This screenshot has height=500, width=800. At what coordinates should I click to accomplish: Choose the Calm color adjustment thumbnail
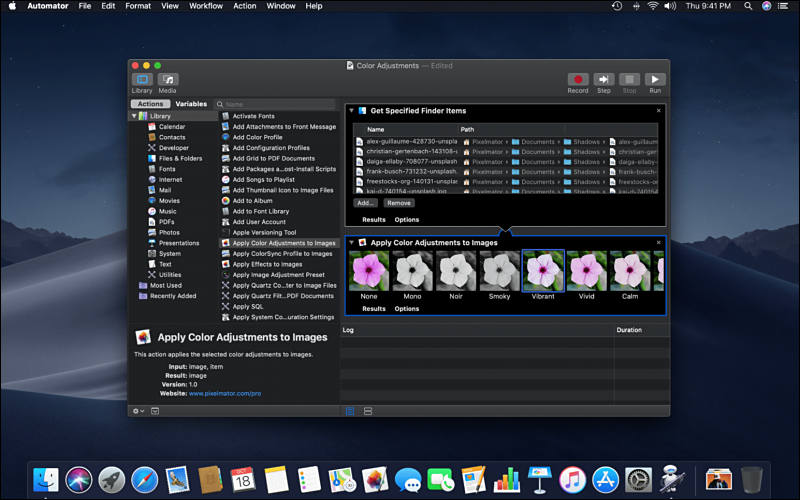coord(630,271)
